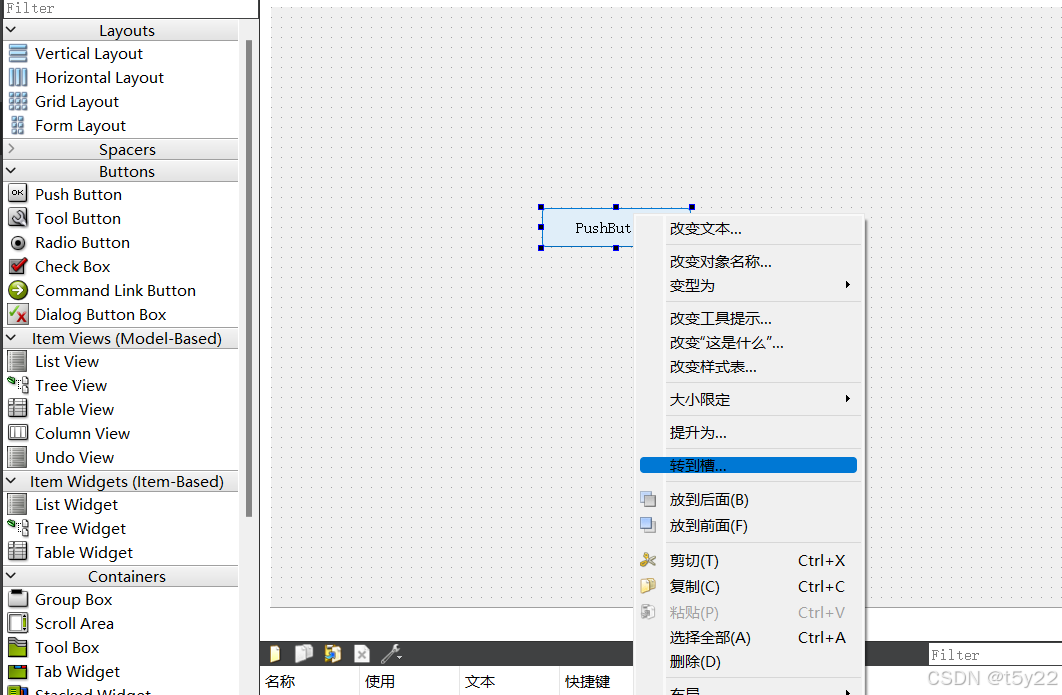The width and height of the screenshot is (1062, 695).
Task: Select the Horizontal Layout icon
Action: pos(18,77)
